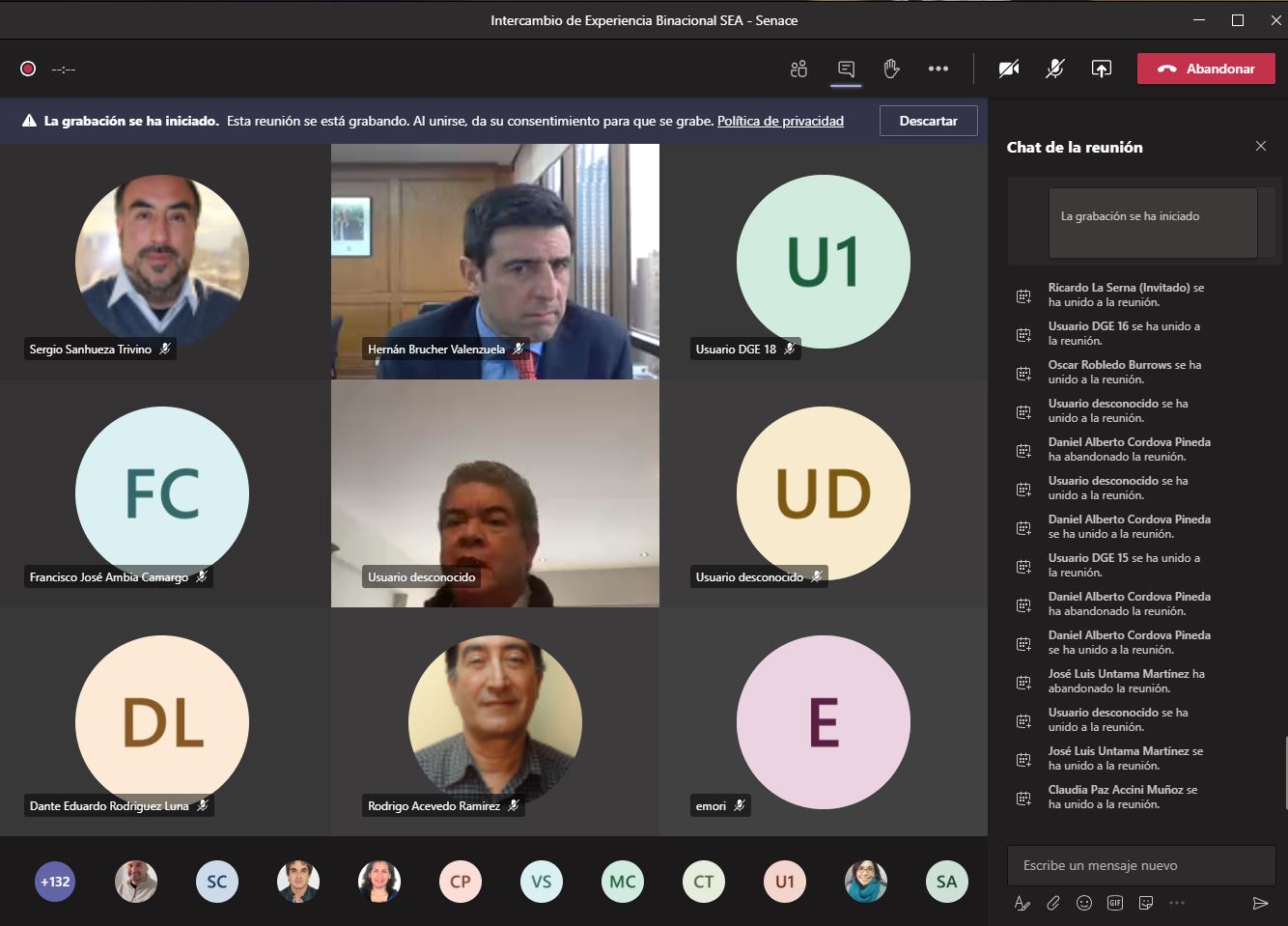
Task: Show the +132 additional participants
Action: [x=55, y=882]
